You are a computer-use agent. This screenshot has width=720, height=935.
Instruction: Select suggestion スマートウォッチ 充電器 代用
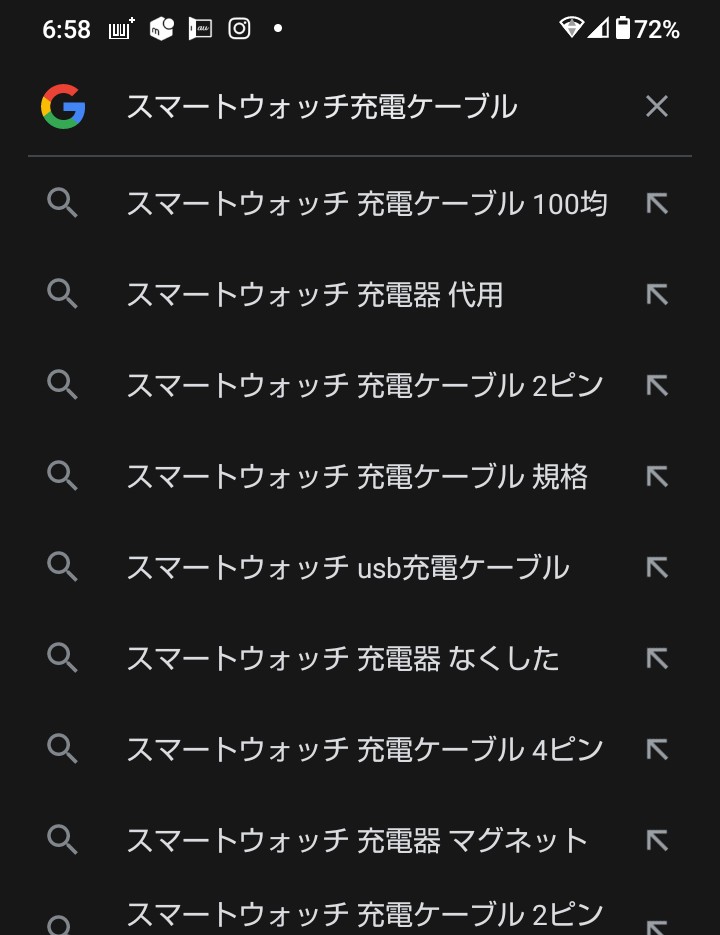coord(314,295)
